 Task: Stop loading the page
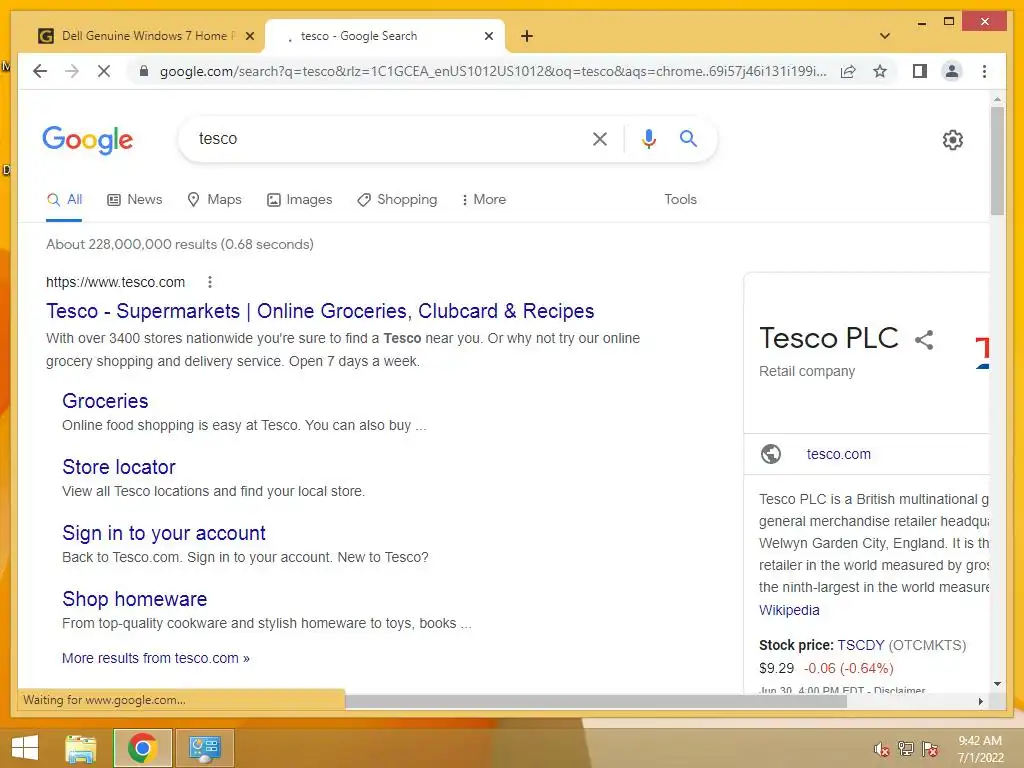[104, 71]
